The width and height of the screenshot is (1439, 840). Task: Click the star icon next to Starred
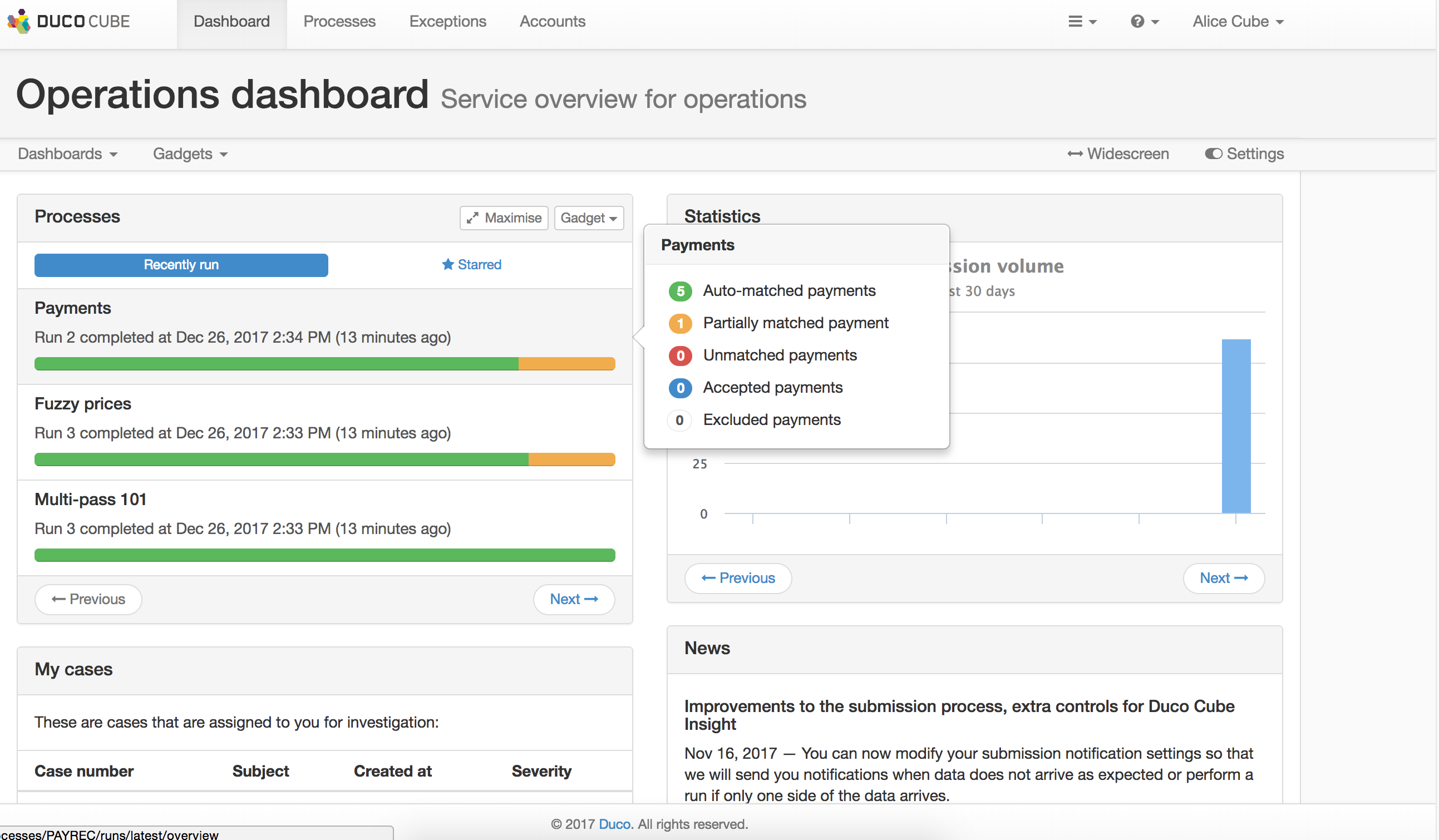click(x=447, y=264)
